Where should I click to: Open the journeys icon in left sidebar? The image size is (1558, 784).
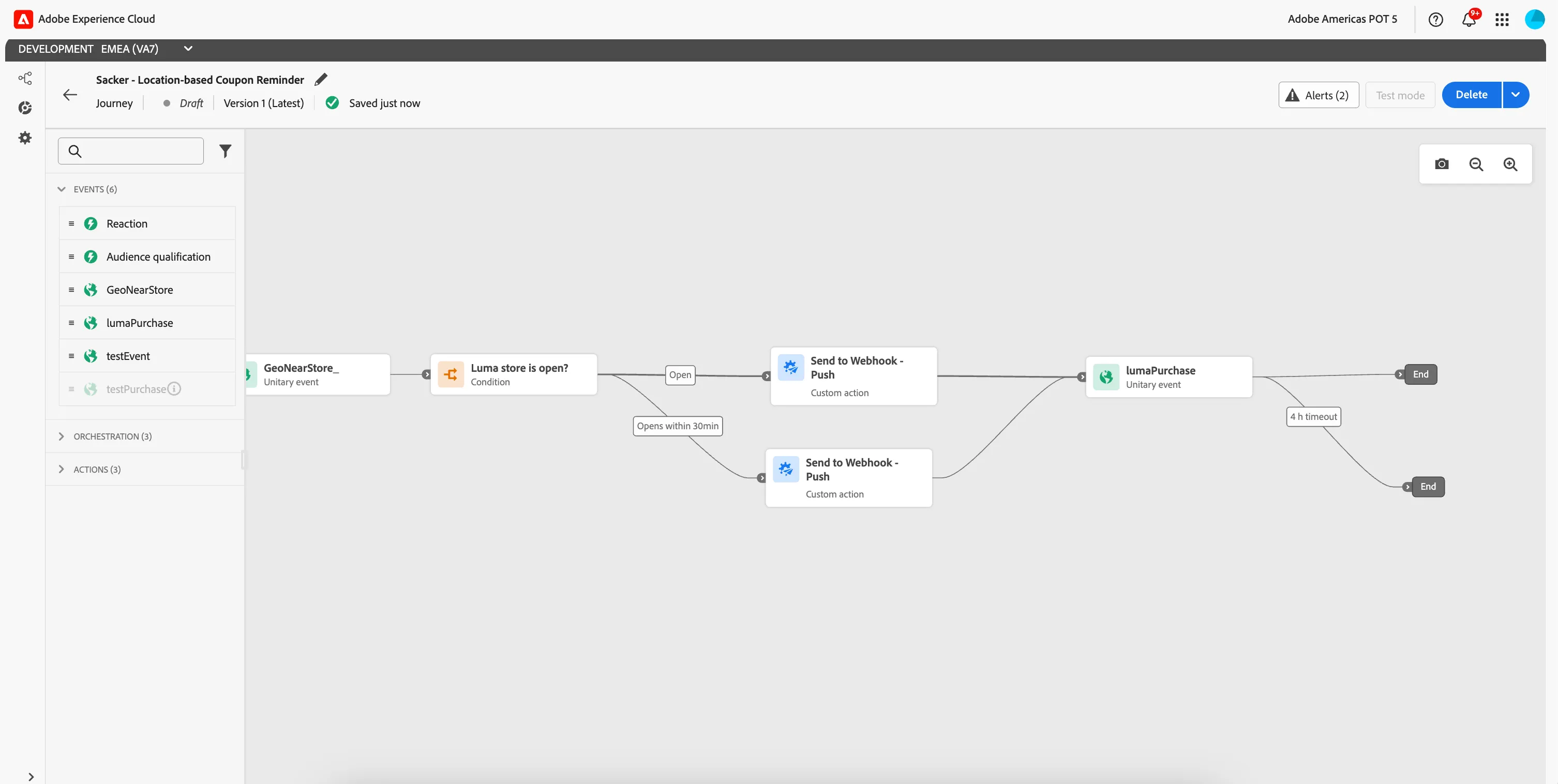pos(25,78)
